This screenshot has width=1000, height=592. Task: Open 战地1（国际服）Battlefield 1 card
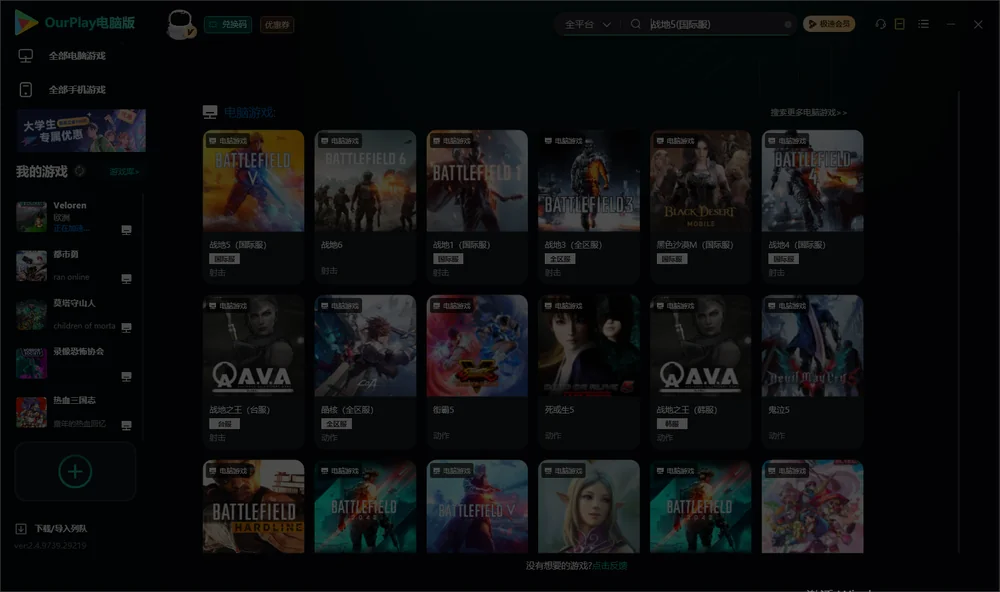[477, 207]
